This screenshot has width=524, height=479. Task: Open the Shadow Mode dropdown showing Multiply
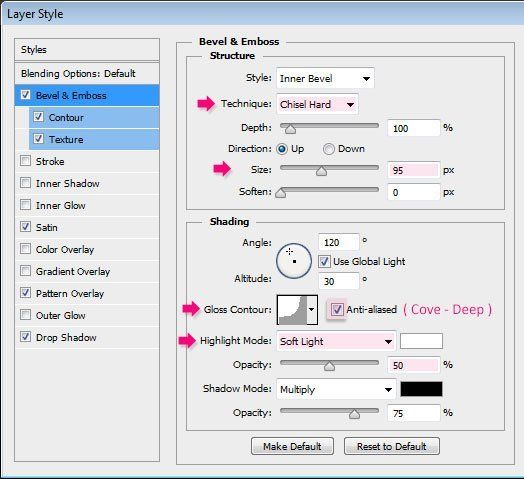336,389
